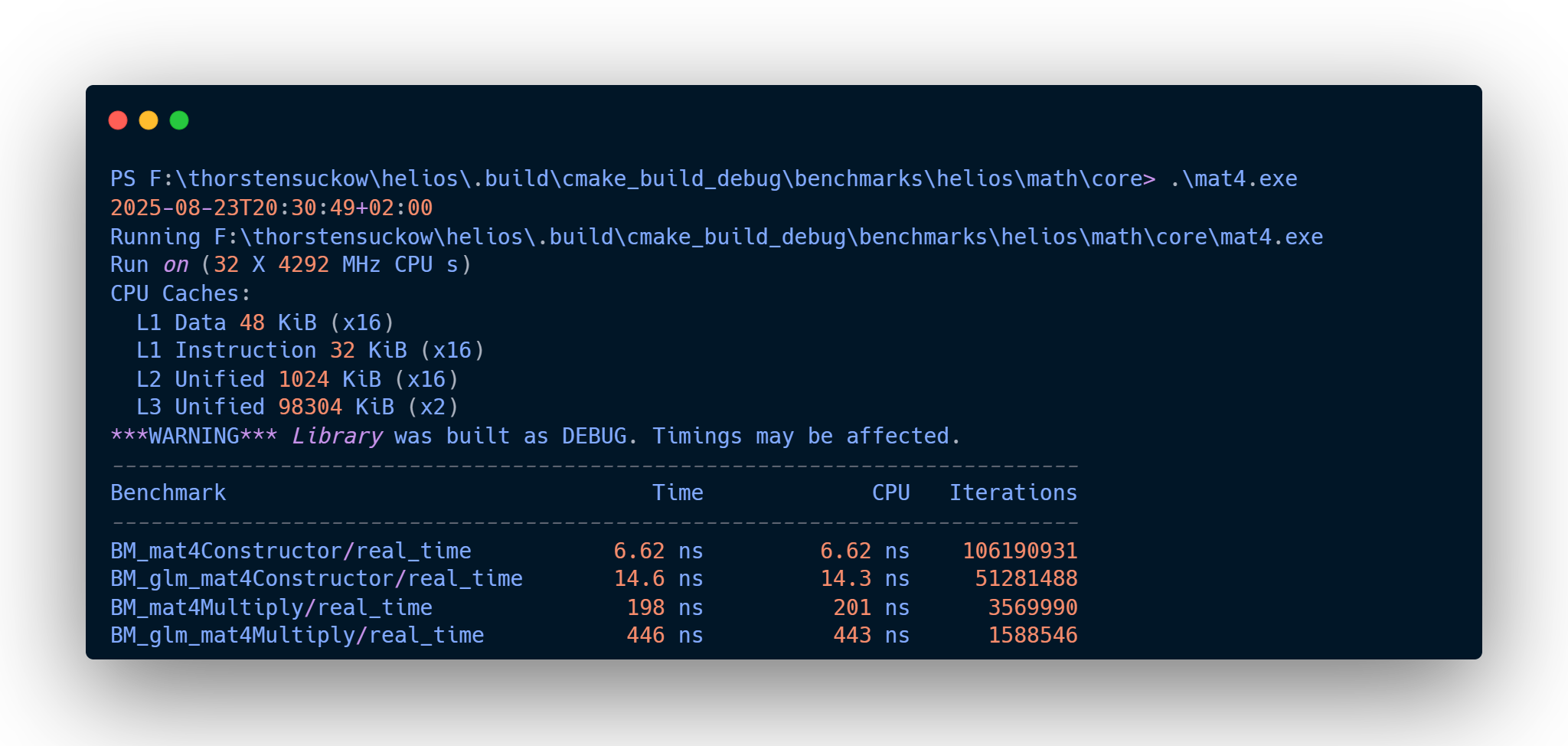Click the BM_glm_mat4Constructor/real_time benchmark name
This screenshot has height=746, width=1568.
click(x=316, y=578)
